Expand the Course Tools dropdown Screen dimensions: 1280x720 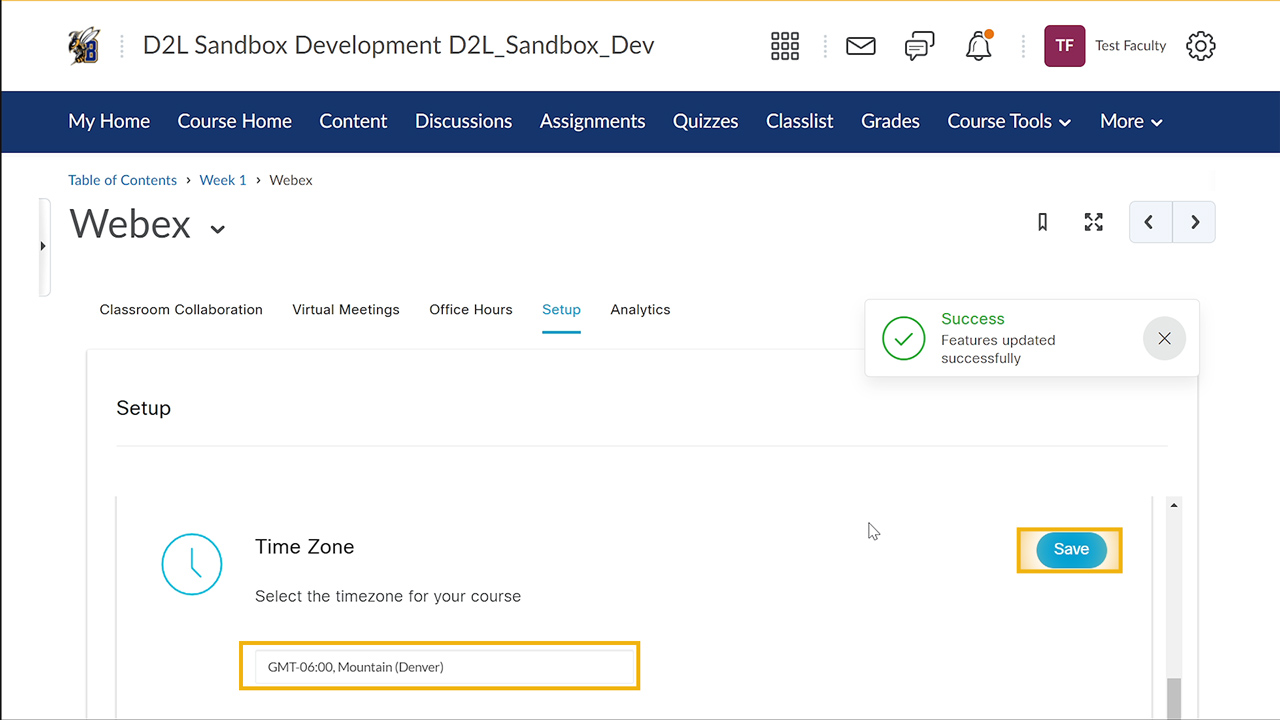[x=1008, y=121]
